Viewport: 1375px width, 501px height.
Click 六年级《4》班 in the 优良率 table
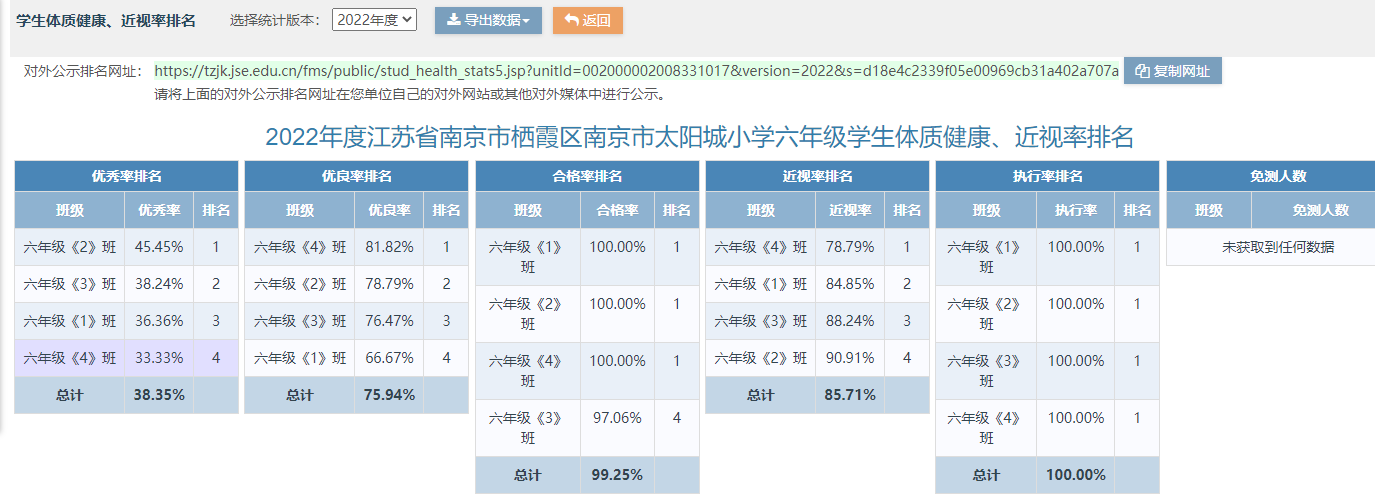(x=300, y=247)
